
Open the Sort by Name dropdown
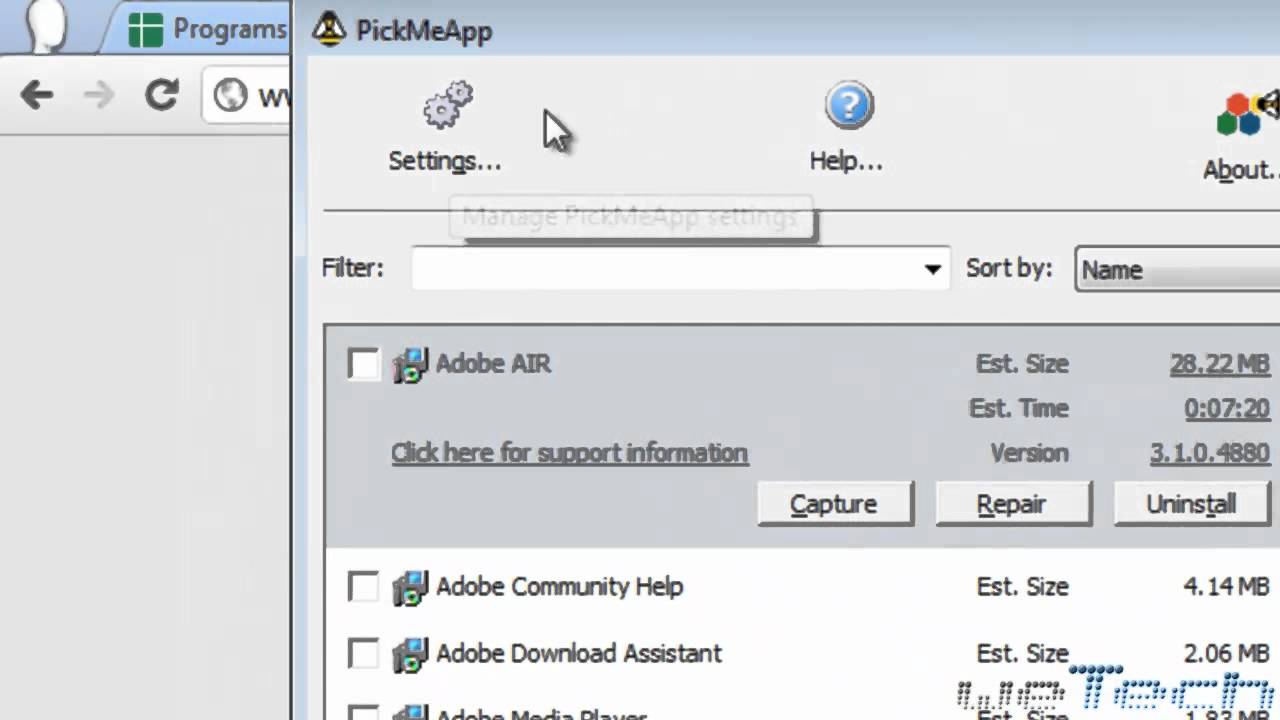tap(1178, 269)
